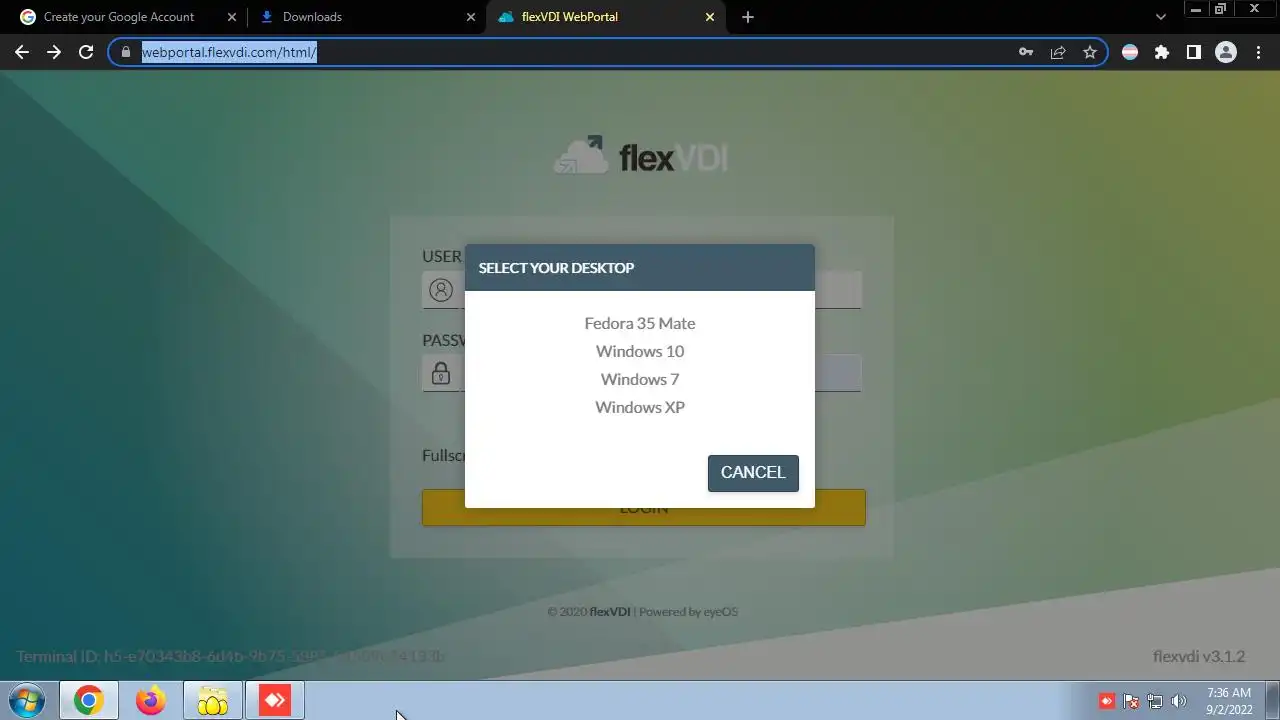Select Fedora 35 Mate desktop

click(640, 323)
